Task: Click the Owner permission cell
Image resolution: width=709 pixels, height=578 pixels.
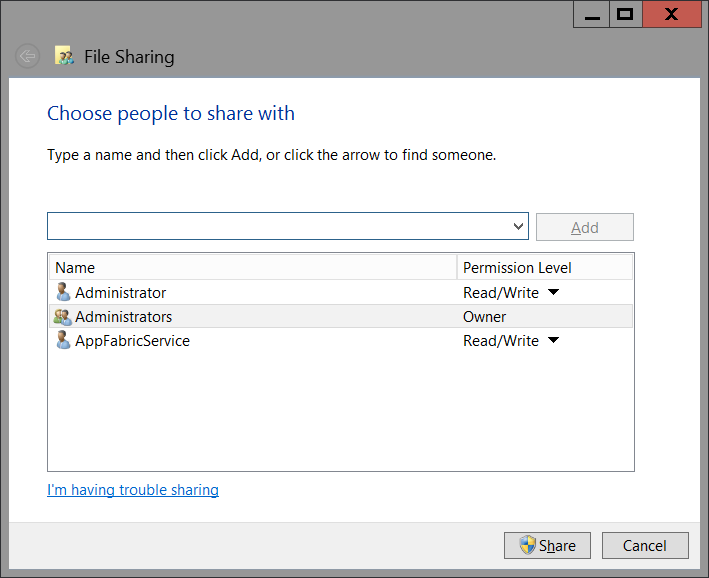Action: point(484,317)
